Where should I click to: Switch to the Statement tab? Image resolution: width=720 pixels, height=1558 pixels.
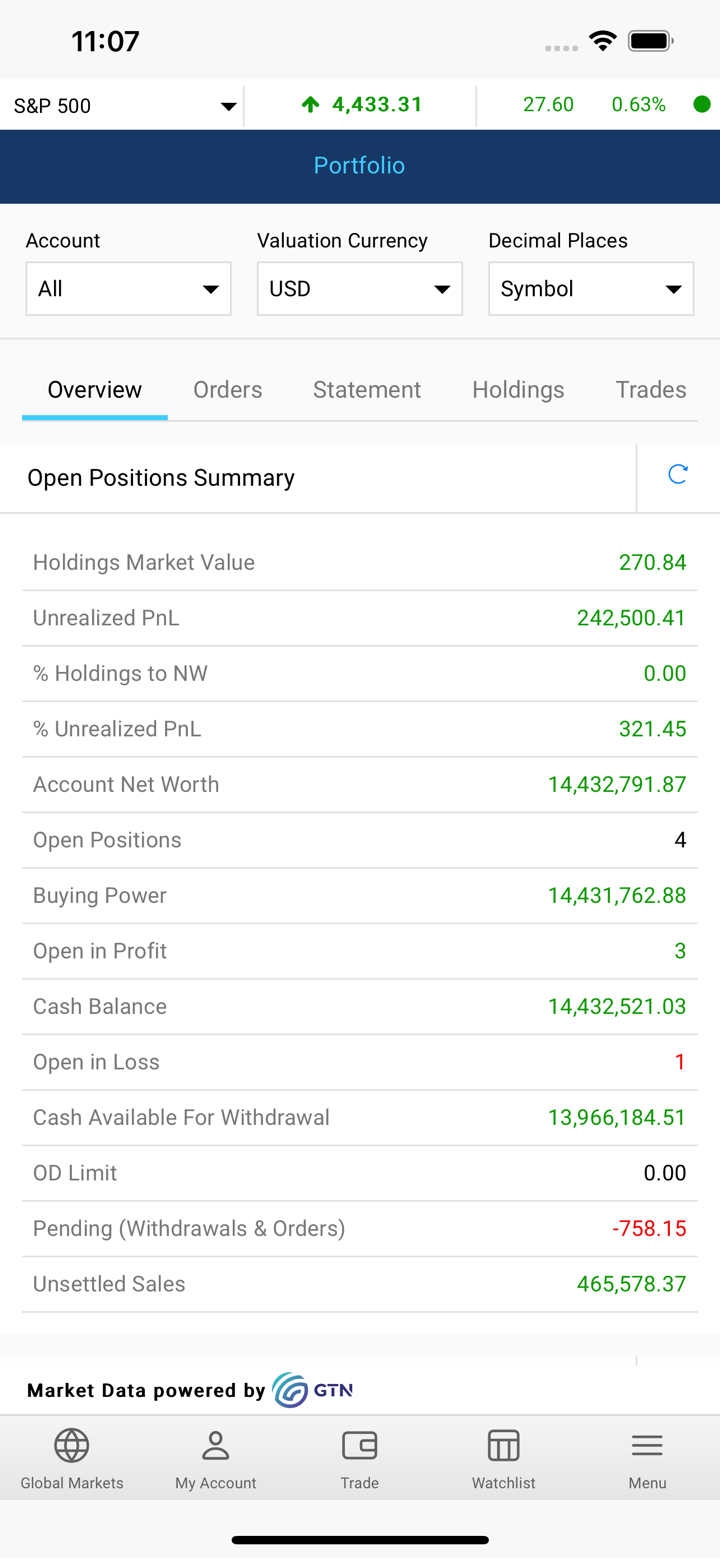tap(367, 390)
